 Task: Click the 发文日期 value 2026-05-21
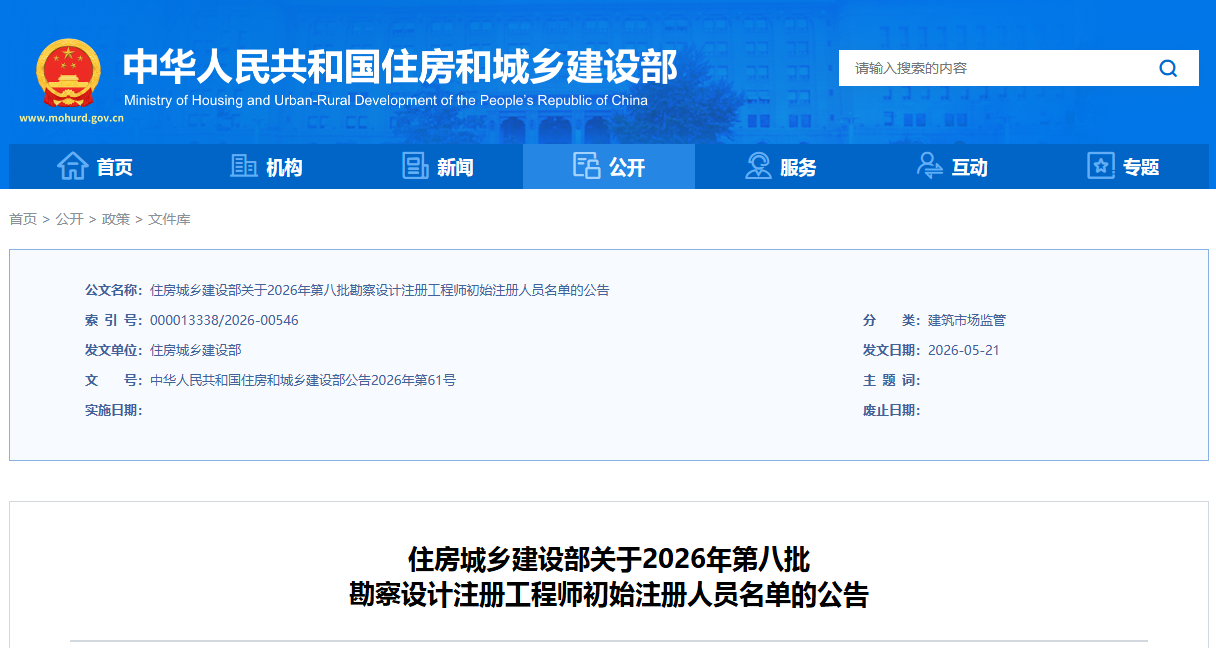(964, 350)
